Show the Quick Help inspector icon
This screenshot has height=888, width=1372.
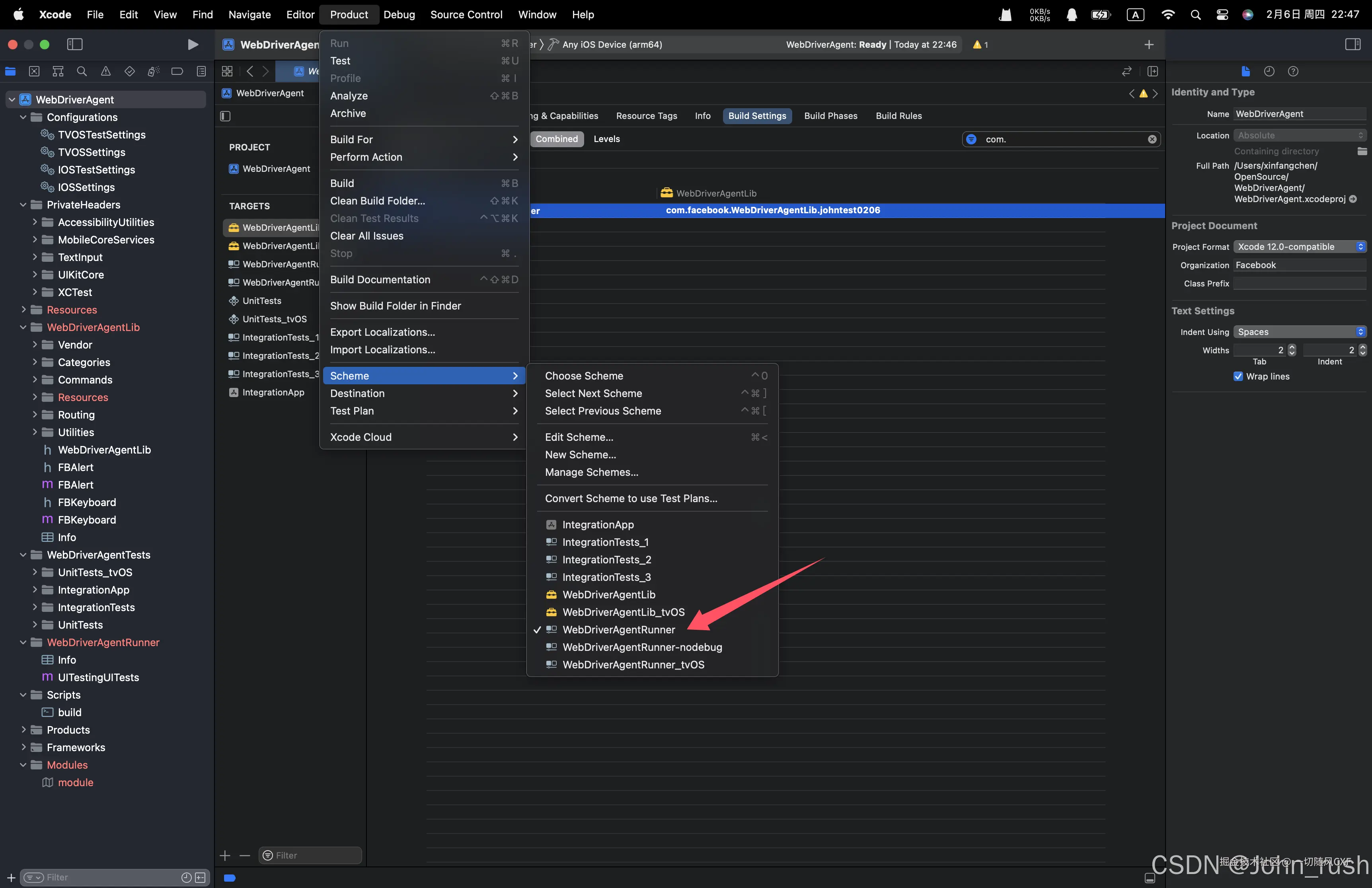(1293, 72)
